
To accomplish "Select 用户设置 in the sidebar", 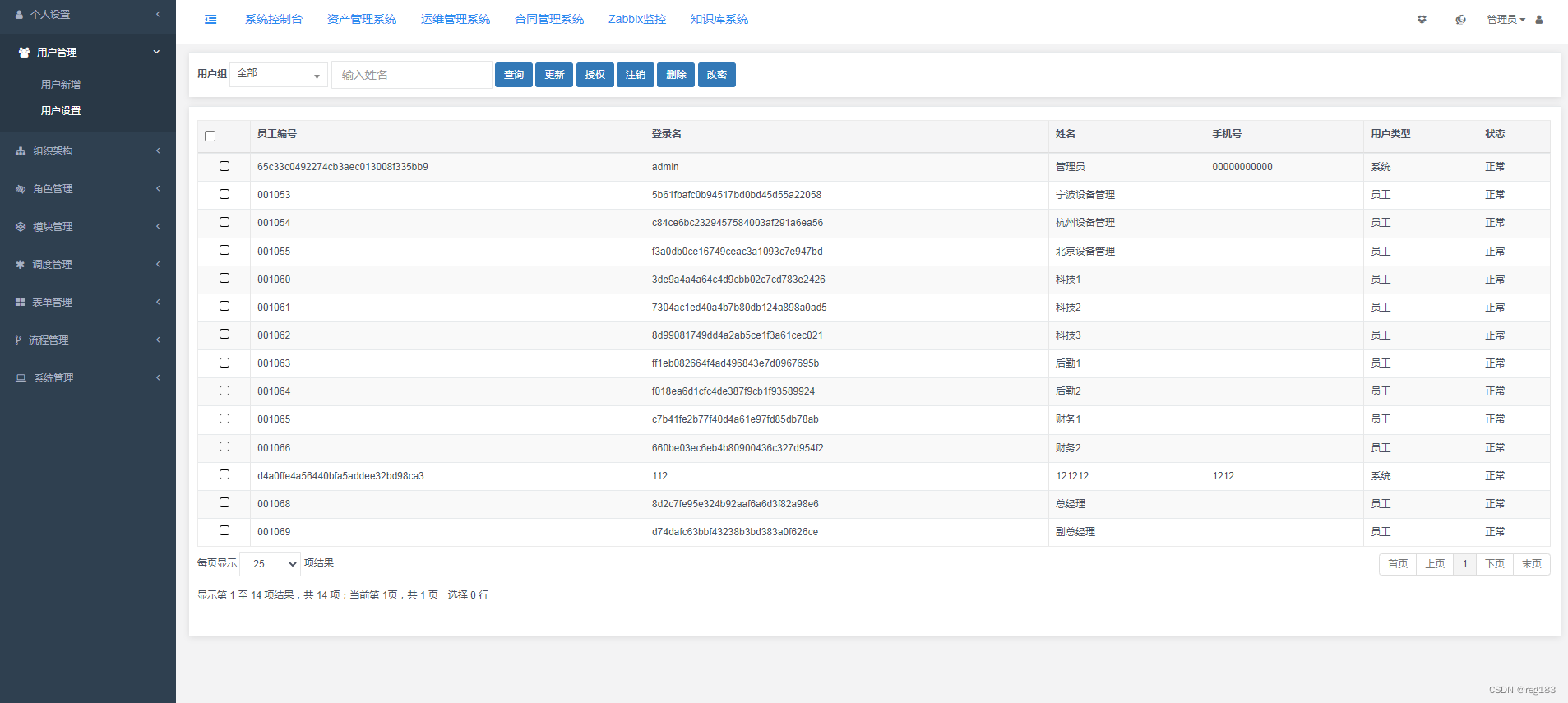I will coord(61,110).
